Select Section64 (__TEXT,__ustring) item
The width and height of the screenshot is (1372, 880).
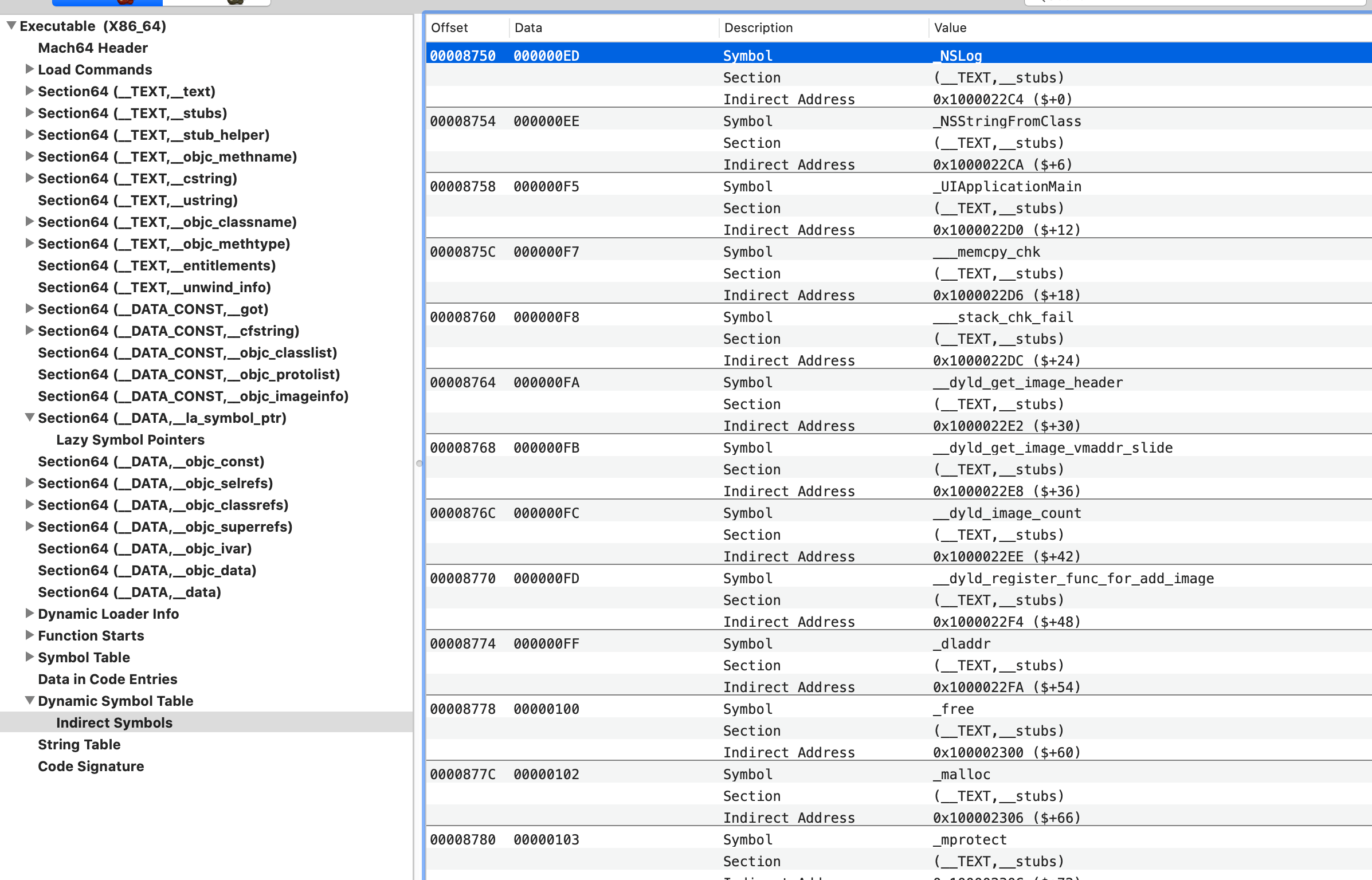pos(138,201)
